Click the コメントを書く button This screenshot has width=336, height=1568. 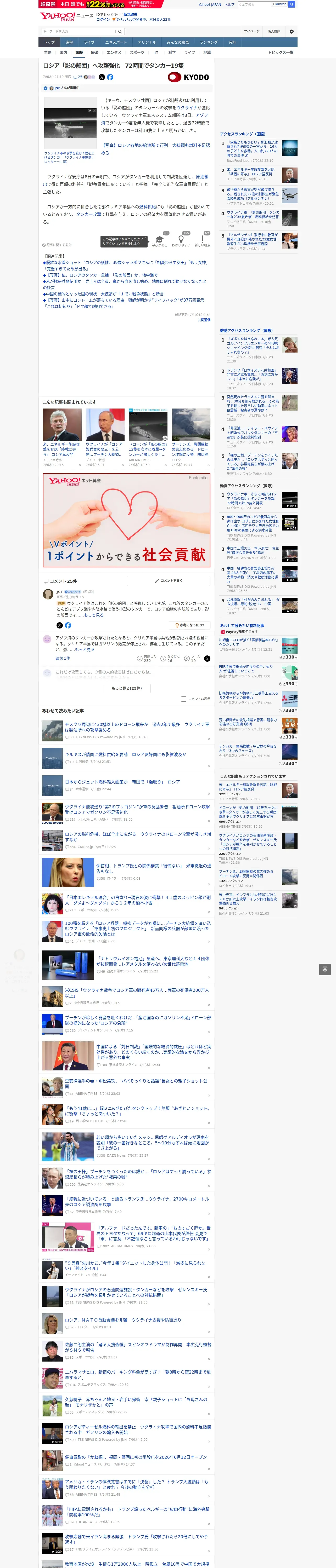click(x=168, y=581)
